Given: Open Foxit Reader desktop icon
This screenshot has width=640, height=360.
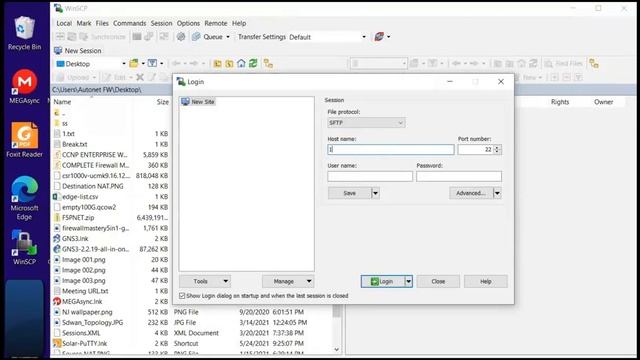Looking at the screenshot, I should 24,140.
